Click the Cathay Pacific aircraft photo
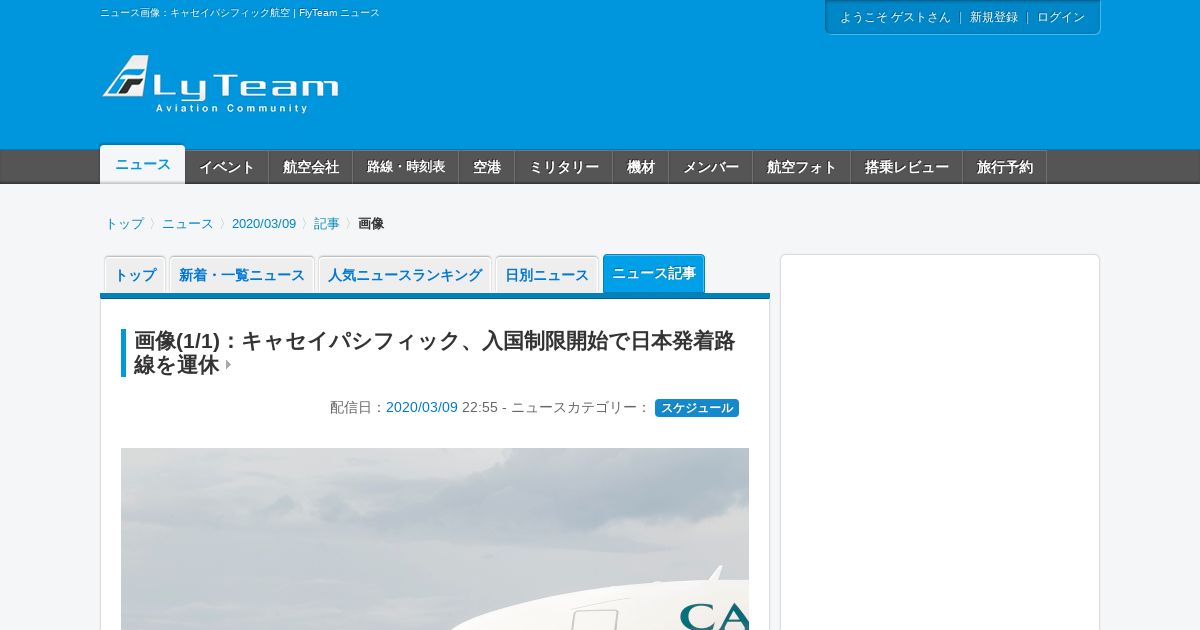Viewport: 1200px width, 630px height. point(435,539)
